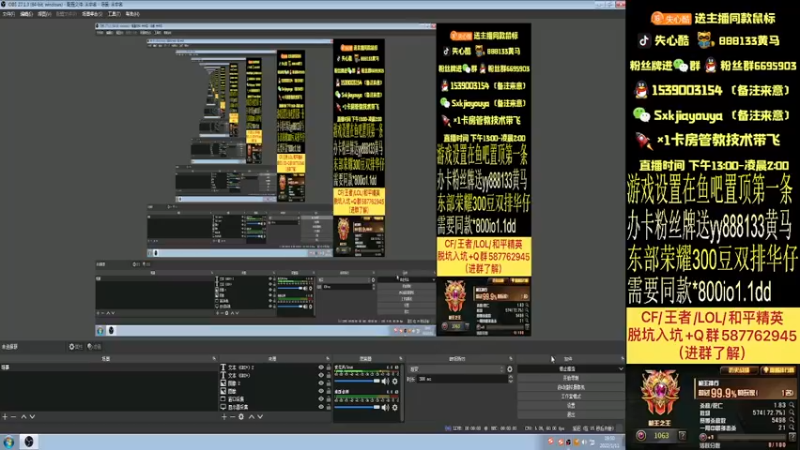Open the 视图 menu
800x450 pixels.
pyautogui.click(x=44, y=14)
